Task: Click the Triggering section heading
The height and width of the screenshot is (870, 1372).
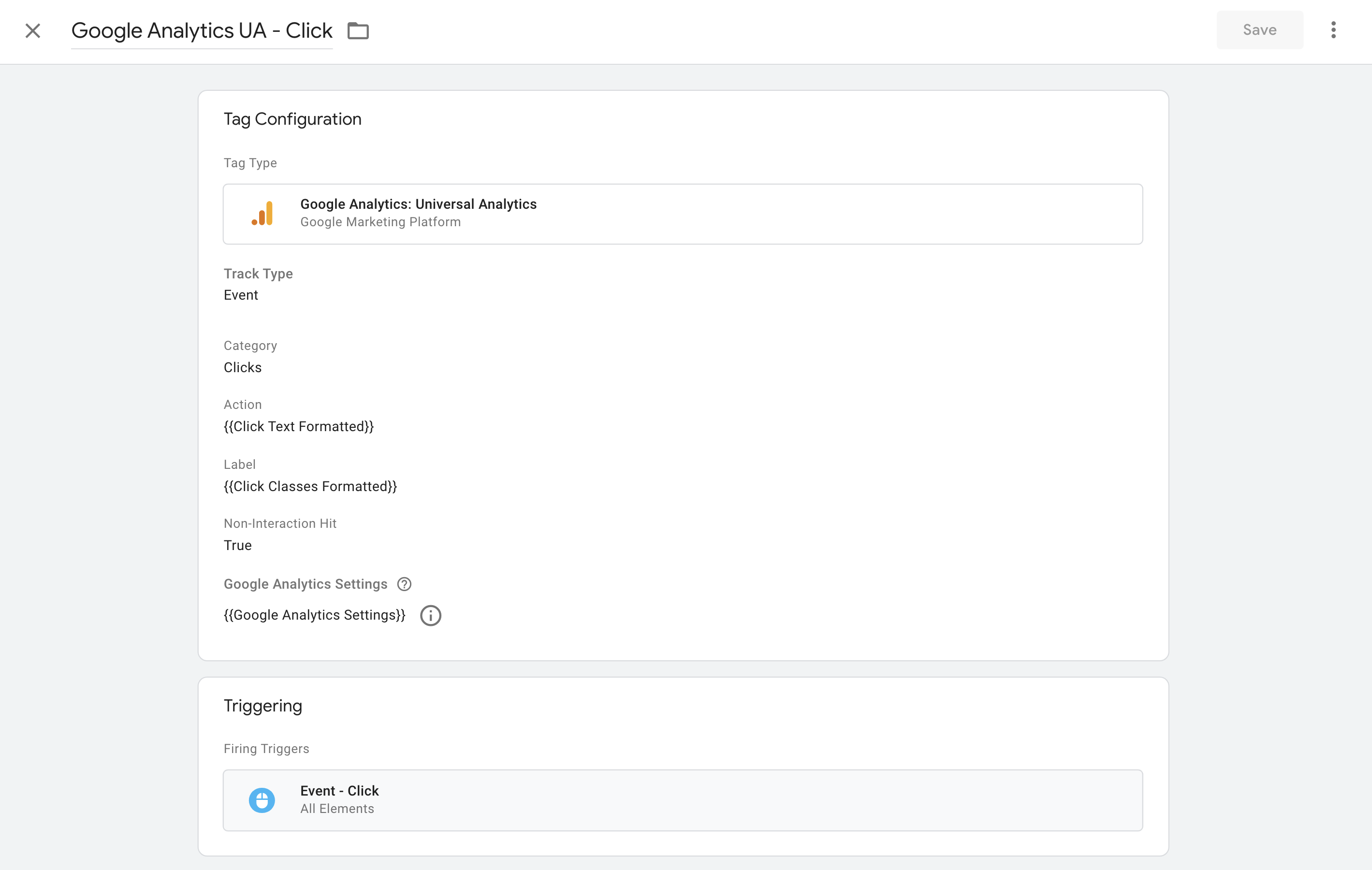Action: (263, 706)
